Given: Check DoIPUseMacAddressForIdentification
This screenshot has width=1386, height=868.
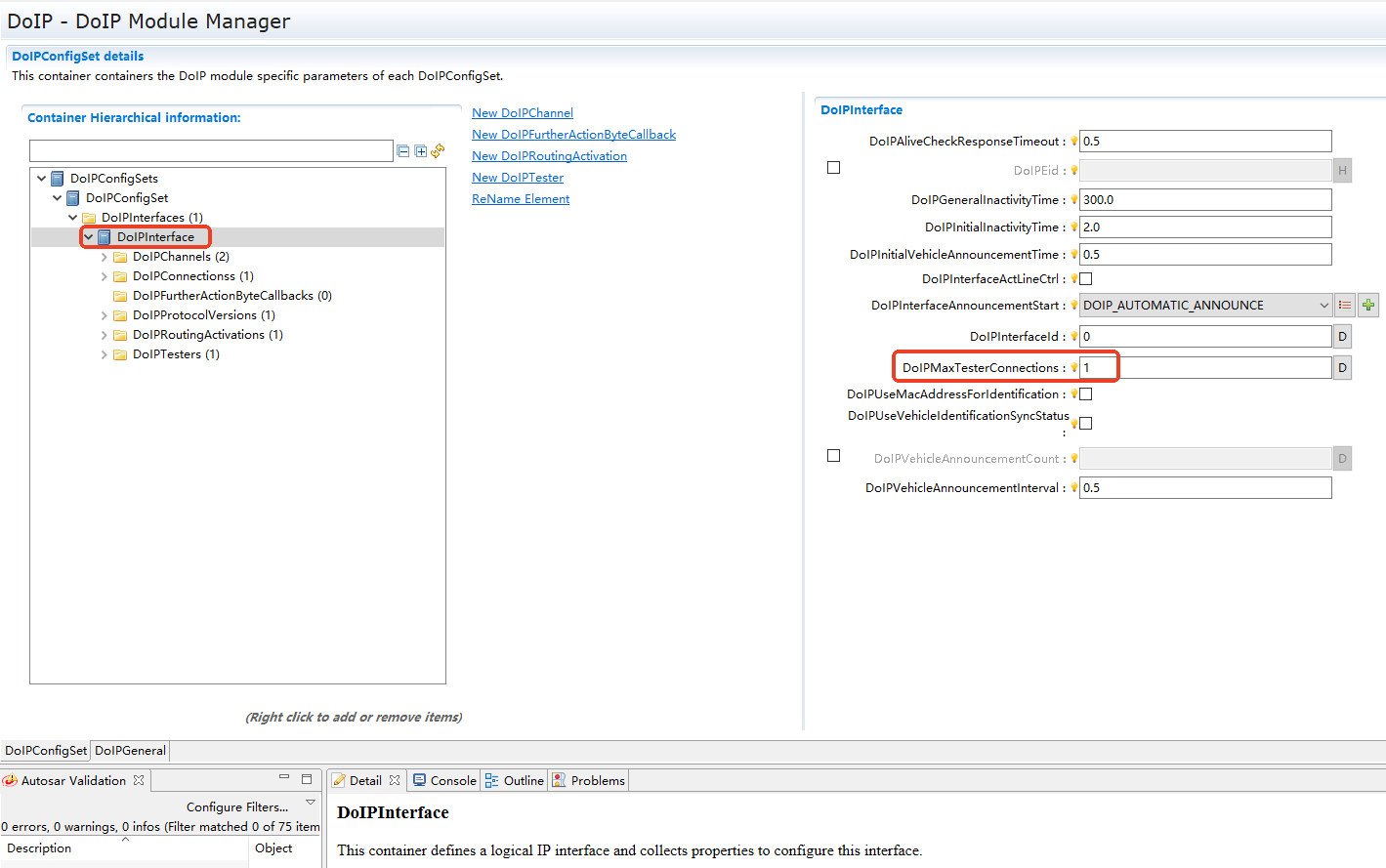Looking at the screenshot, I should click(x=1085, y=394).
